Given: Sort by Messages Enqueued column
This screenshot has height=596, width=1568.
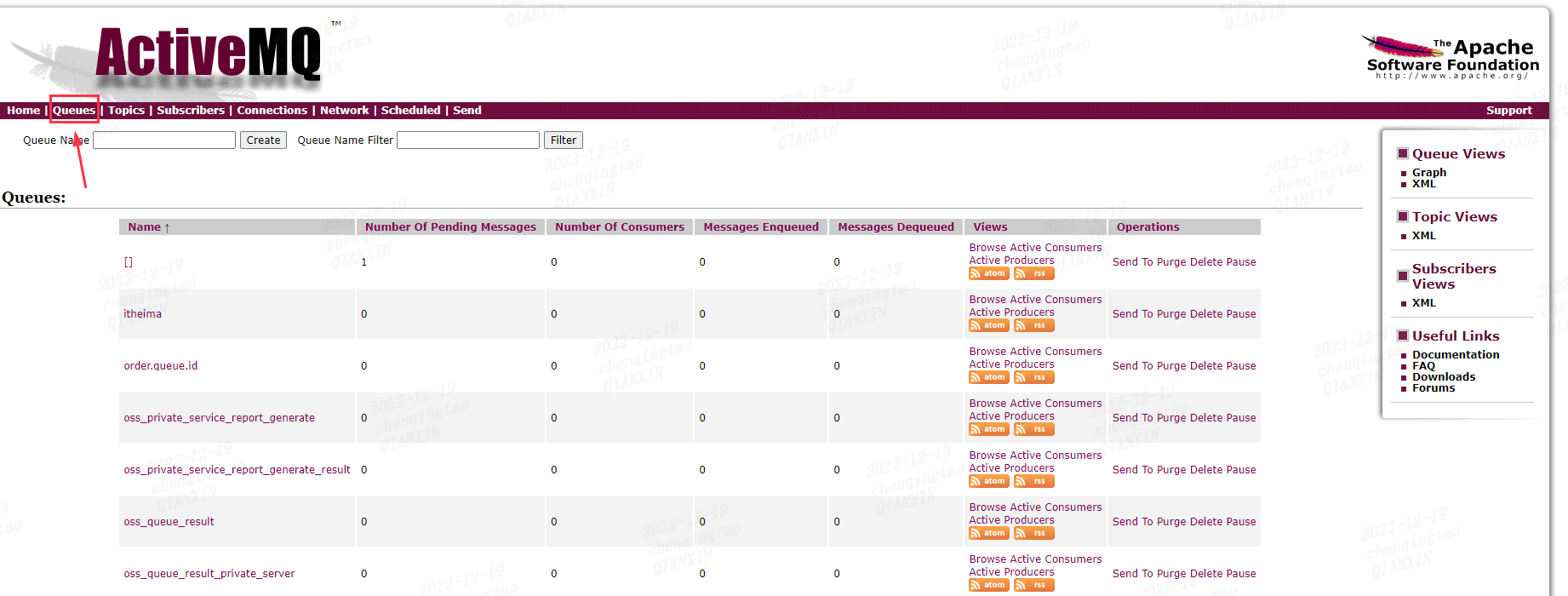Looking at the screenshot, I should click(761, 227).
